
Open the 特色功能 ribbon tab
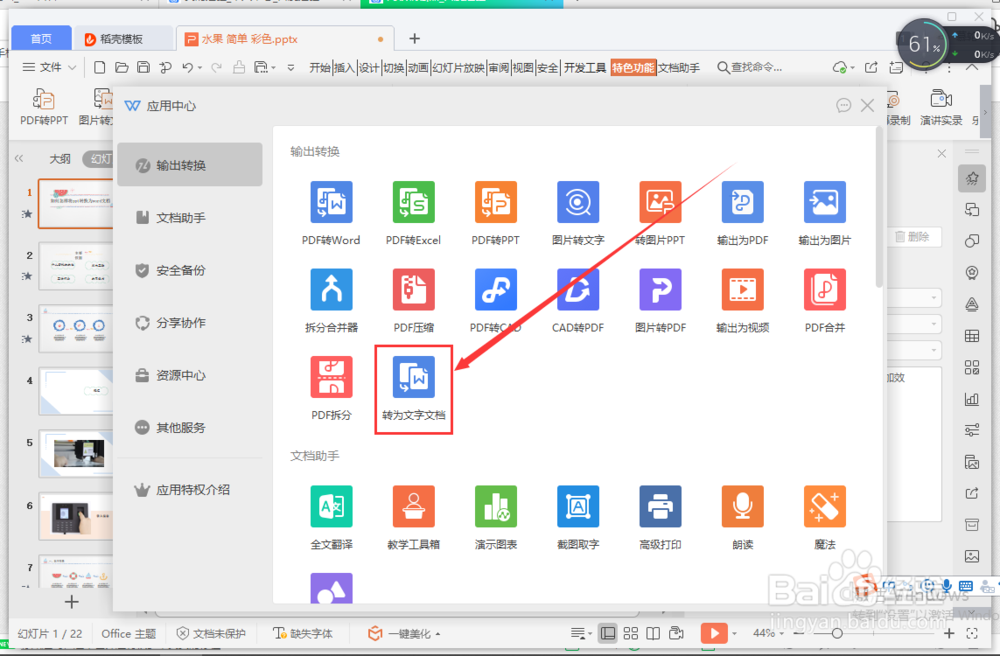tap(633, 68)
